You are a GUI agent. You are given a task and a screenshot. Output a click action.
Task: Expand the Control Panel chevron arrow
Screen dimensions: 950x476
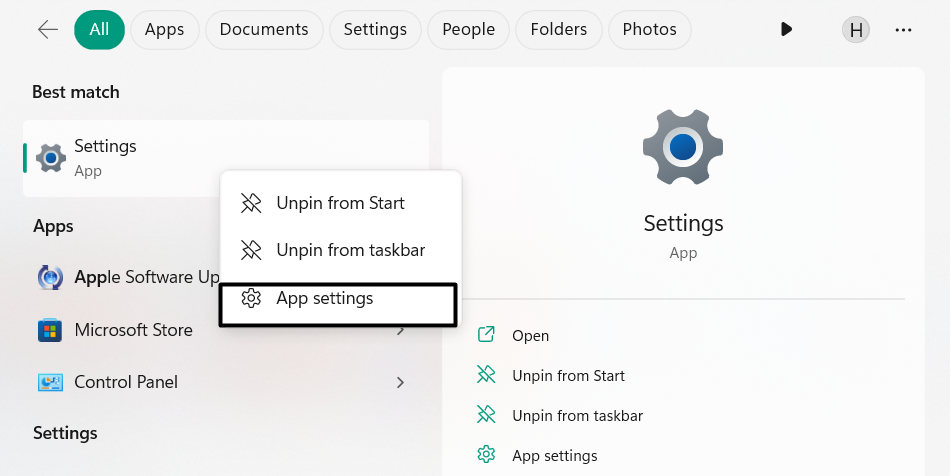coord(400,382)
